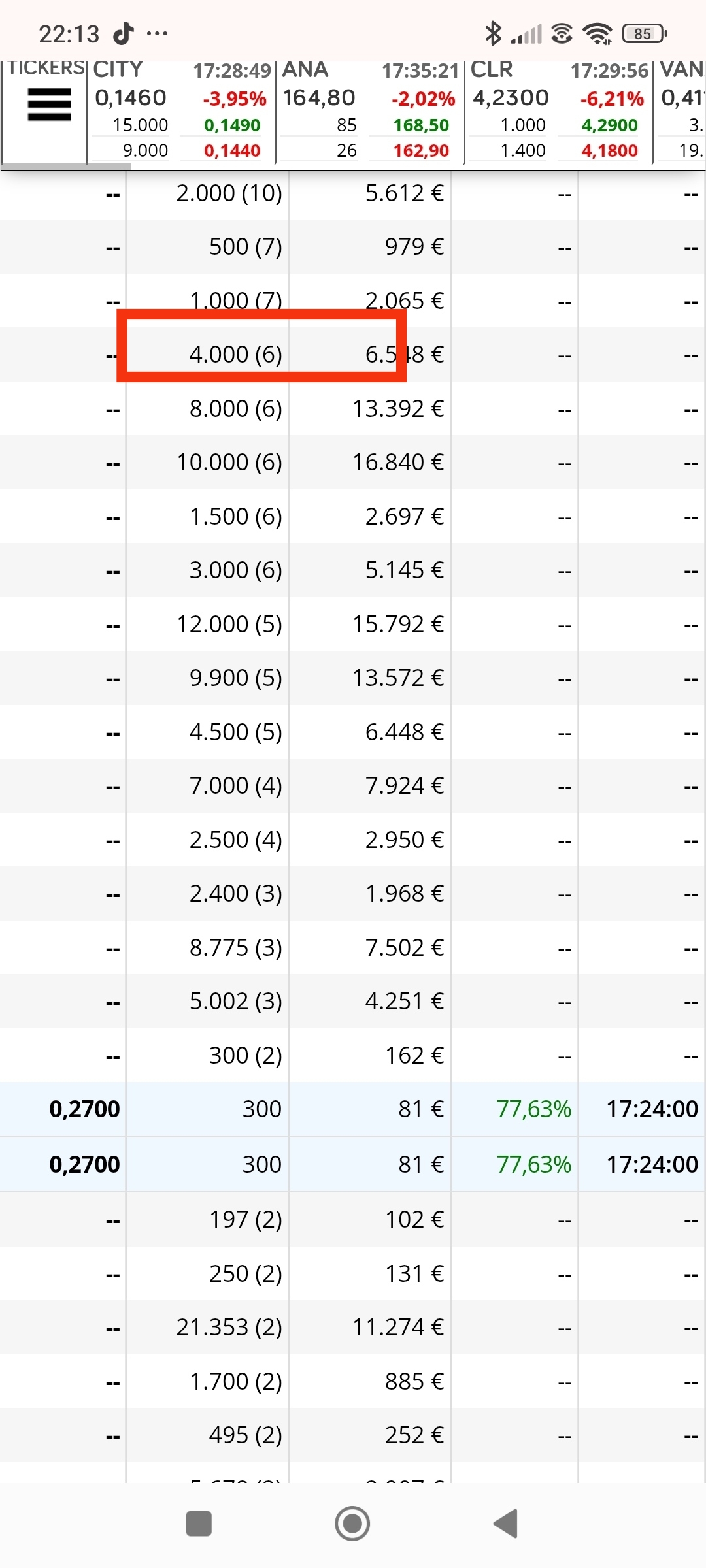Tap the Android home circle button
Image resolution: width=706 pixels, height=1568 pixels.
point(352,1524)
